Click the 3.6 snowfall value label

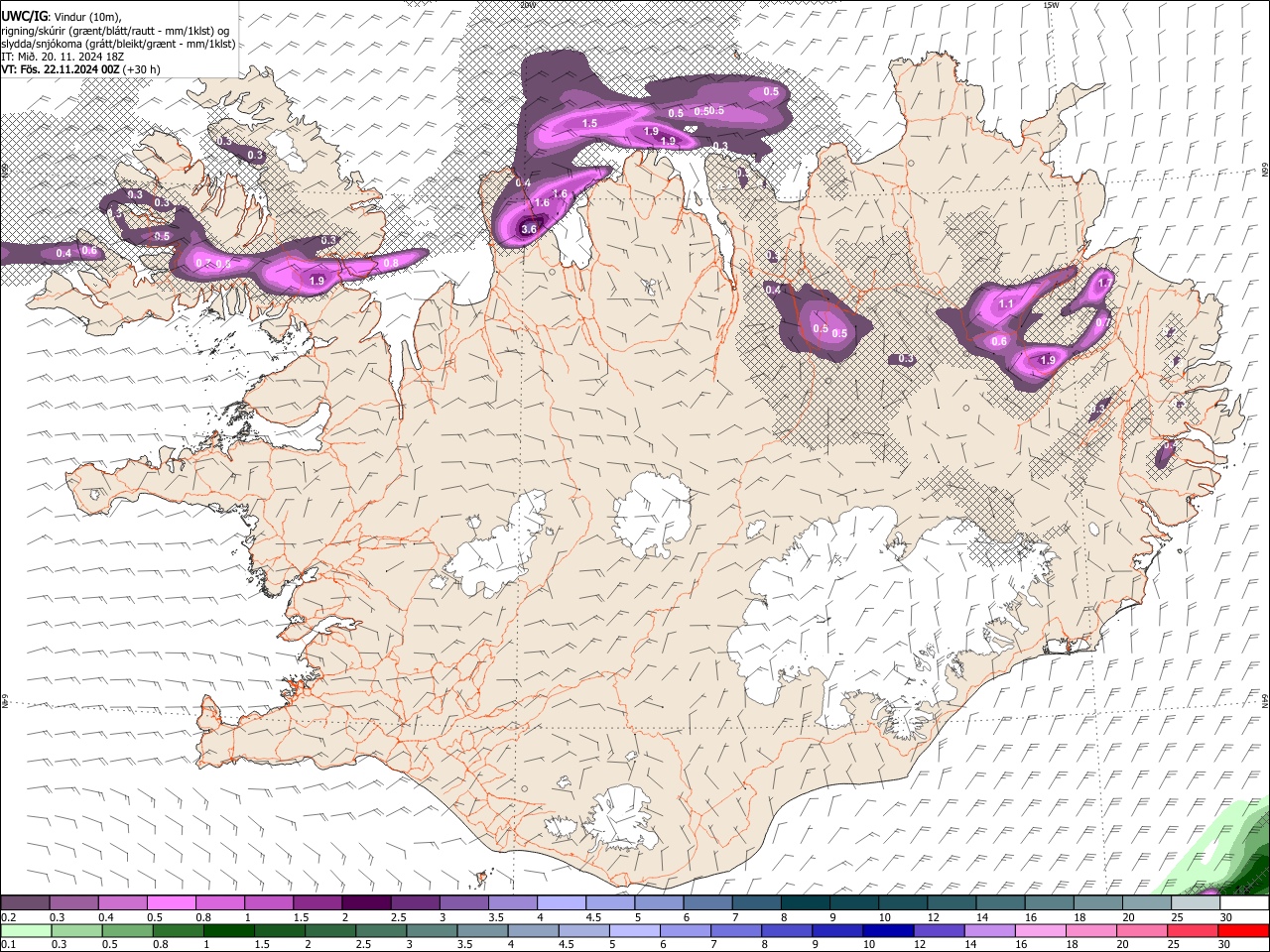529,229
